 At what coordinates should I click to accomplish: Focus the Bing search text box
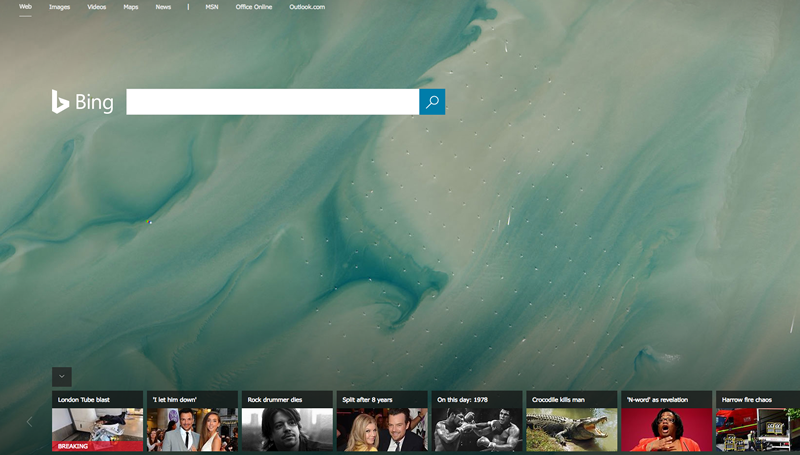click(272, 102)
